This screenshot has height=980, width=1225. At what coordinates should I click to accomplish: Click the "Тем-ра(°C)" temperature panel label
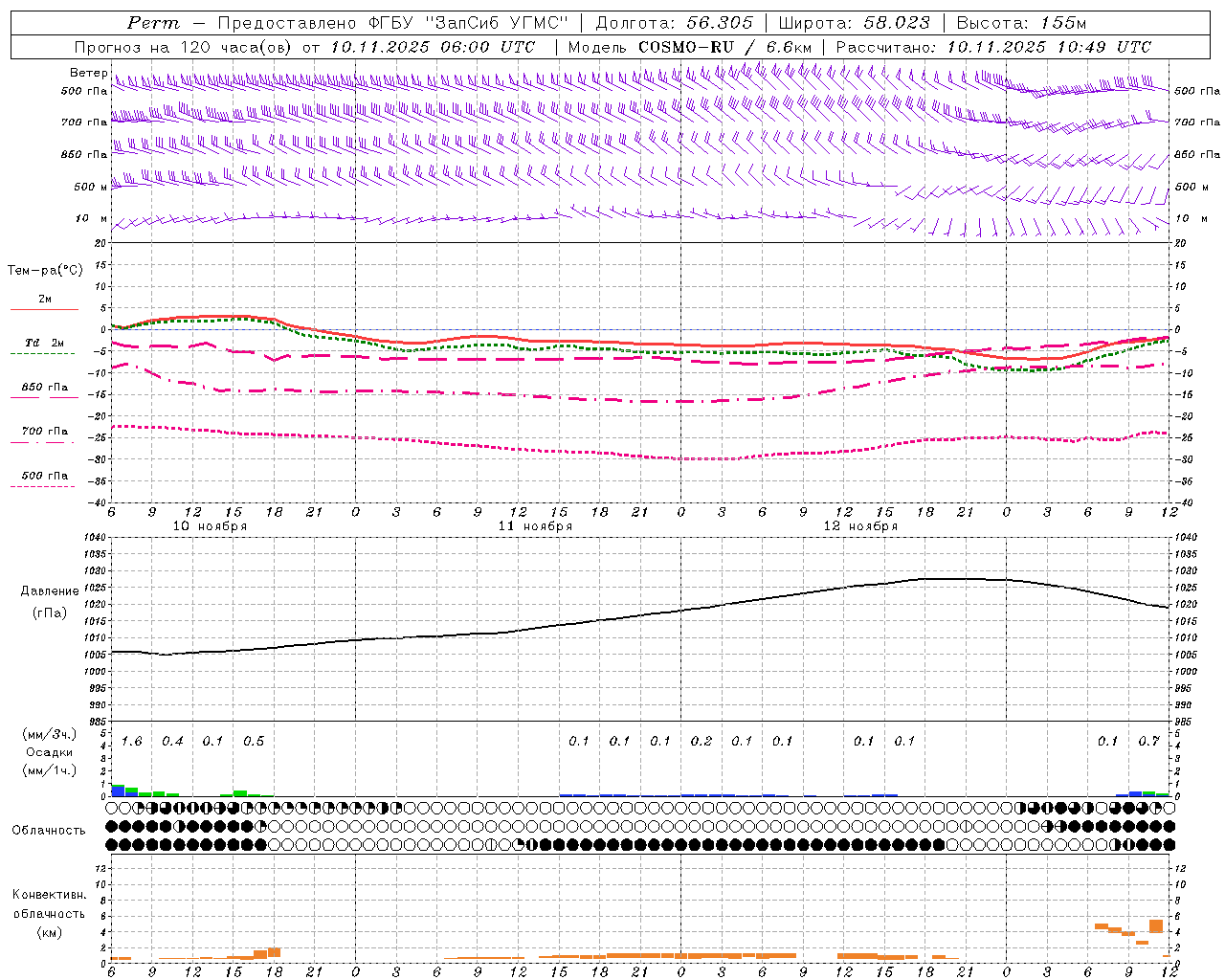pos(45,271)
